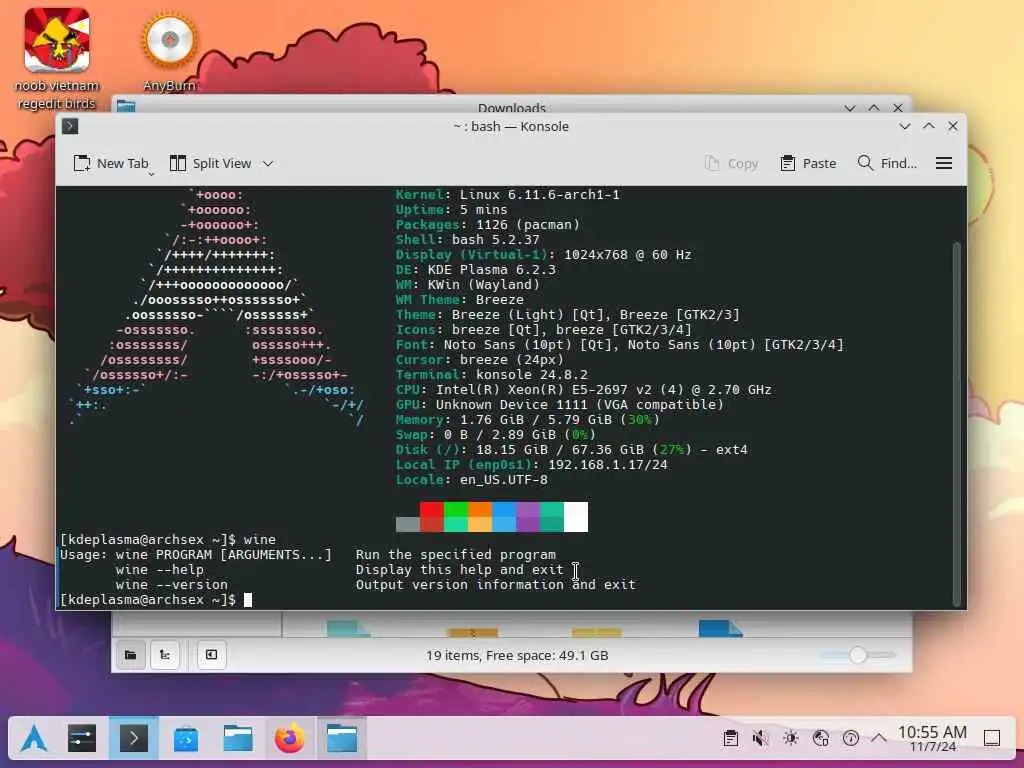Expand the hidden system tray arrow
The width and height of the screenshot is (1024, 768).
[x=879, y=739]
